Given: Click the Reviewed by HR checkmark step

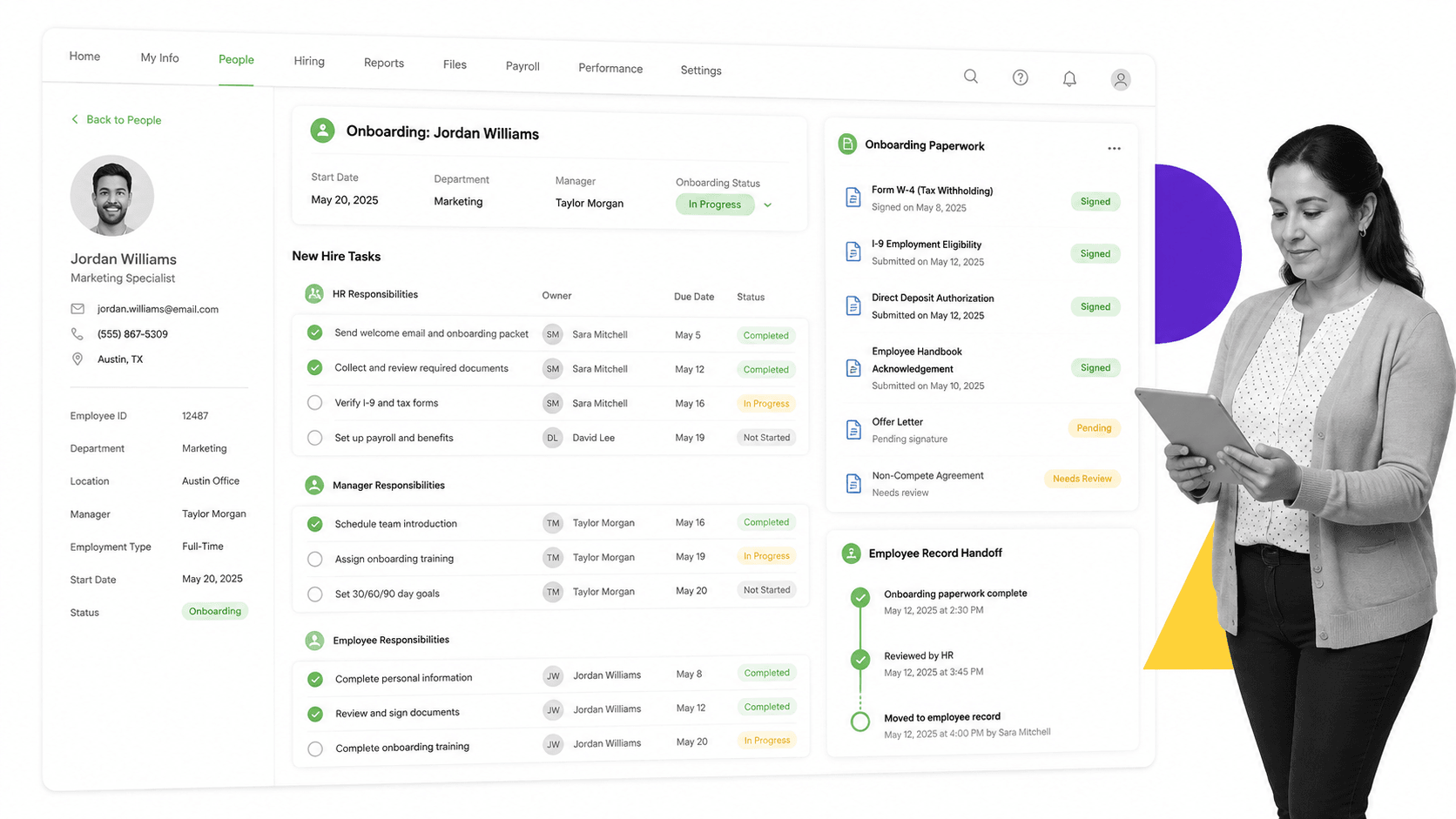Looking at the screenshot, I should pos(860,660).
